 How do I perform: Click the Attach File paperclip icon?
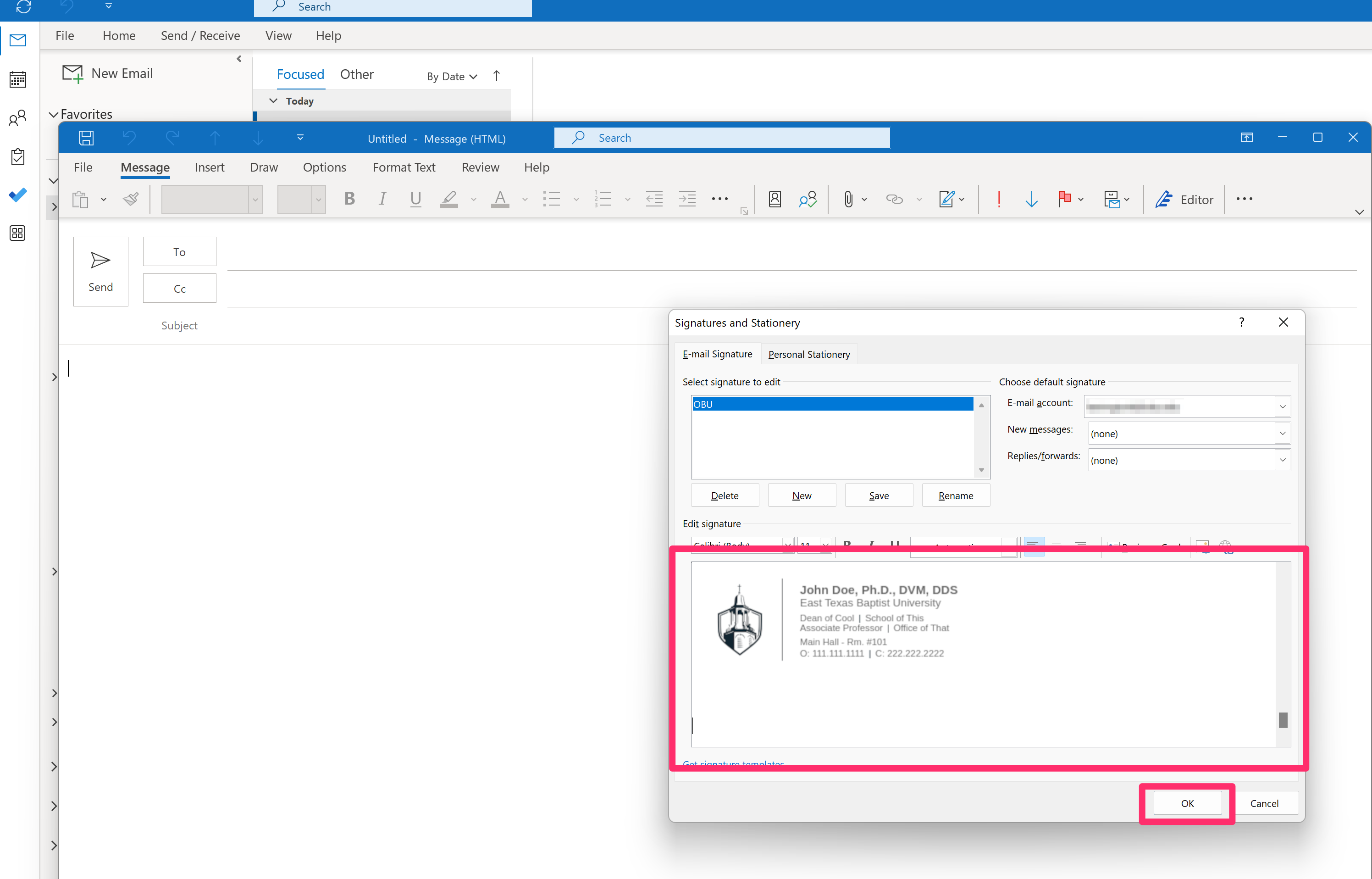coord(848,199)
